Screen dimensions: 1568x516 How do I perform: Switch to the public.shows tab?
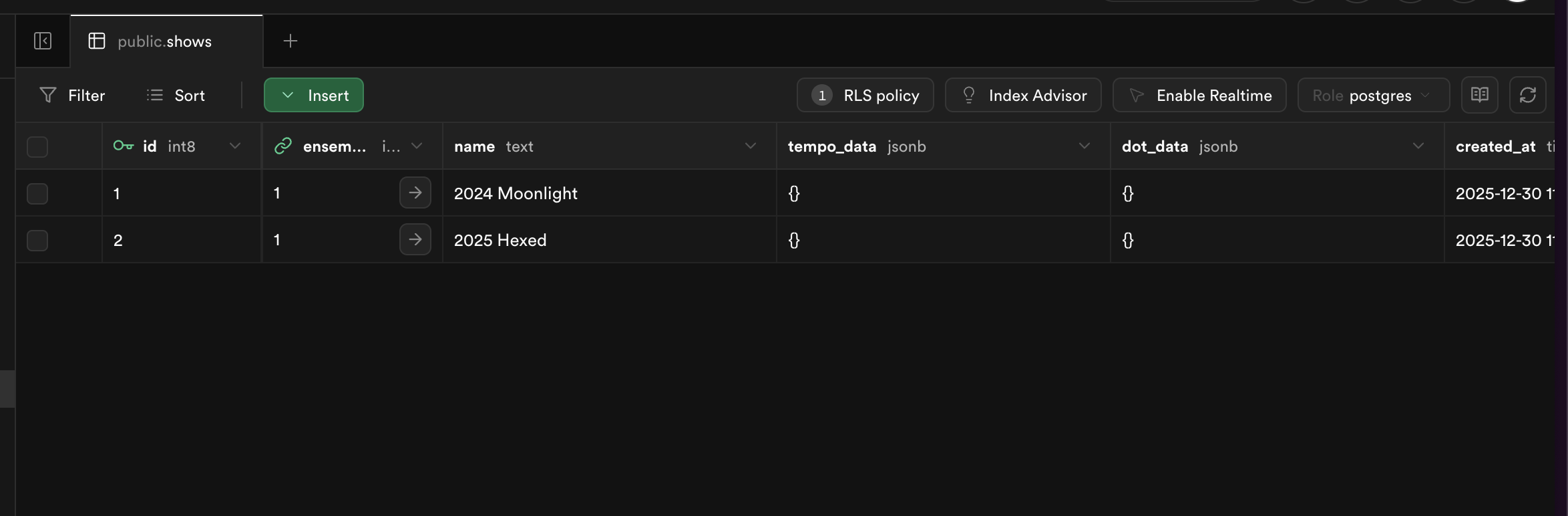(x=164, y=41)
